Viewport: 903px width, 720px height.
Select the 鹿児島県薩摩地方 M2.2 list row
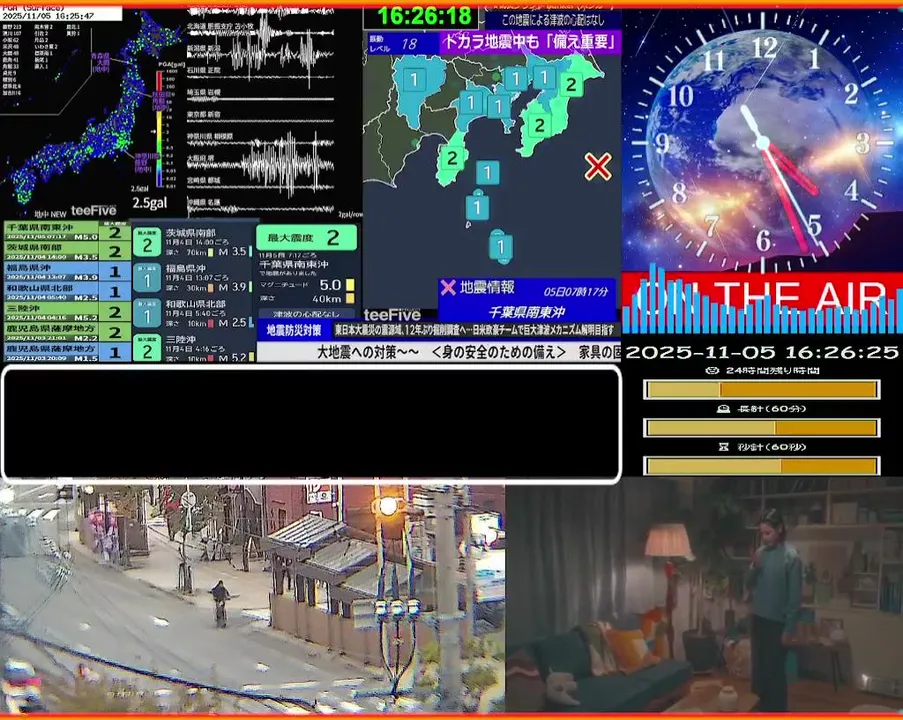click(67, 332)
